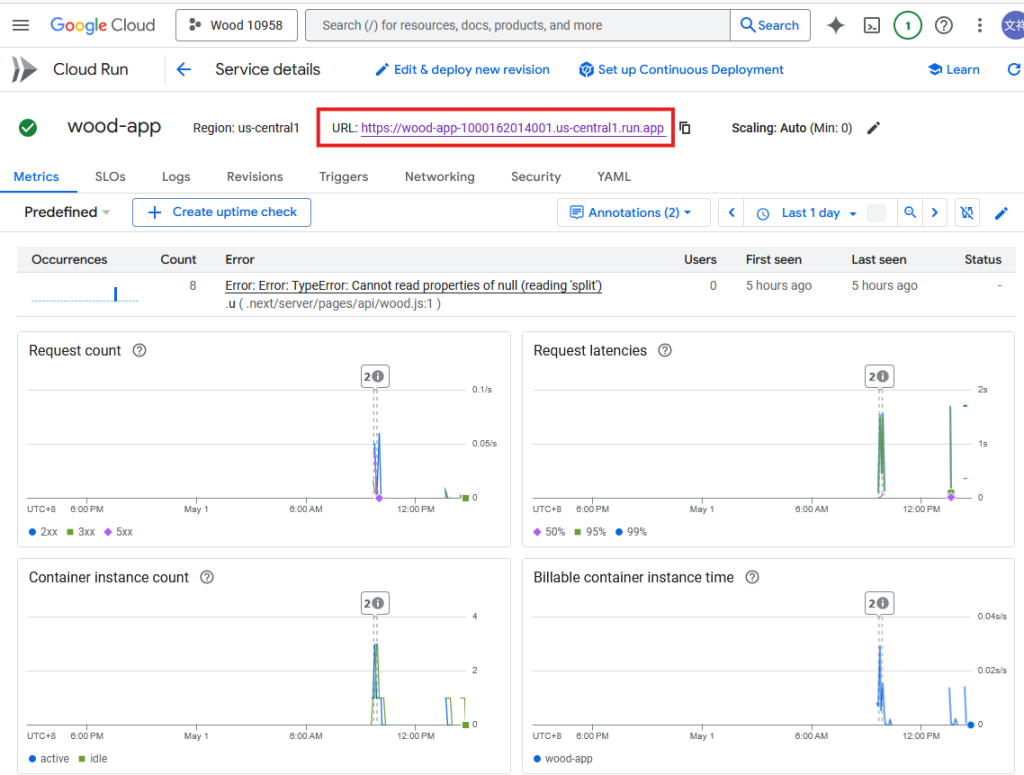This screenshot has height=775, width=1024.
Task: Click the blue Search button
Action: pos(770,25)
